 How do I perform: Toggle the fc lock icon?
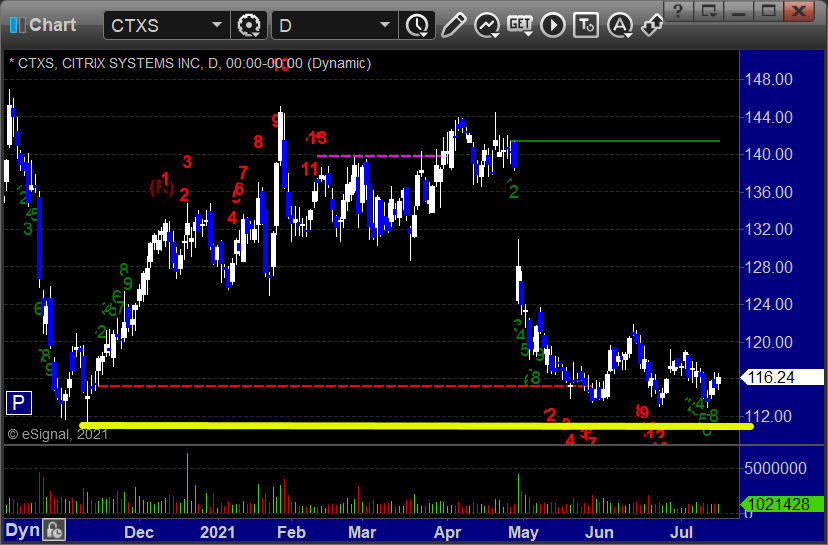coord(54,530)
